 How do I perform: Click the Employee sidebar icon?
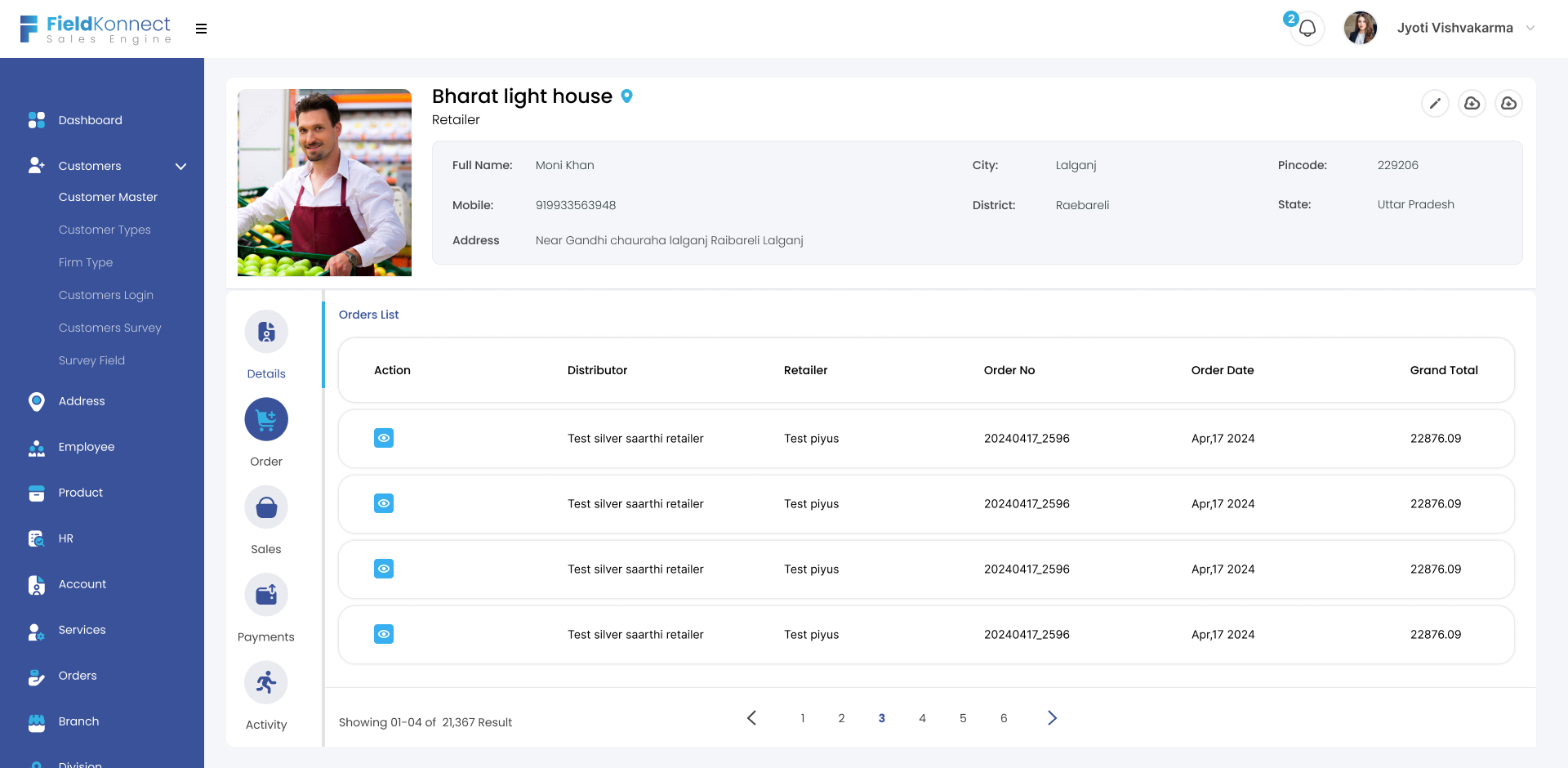[37, 447]
